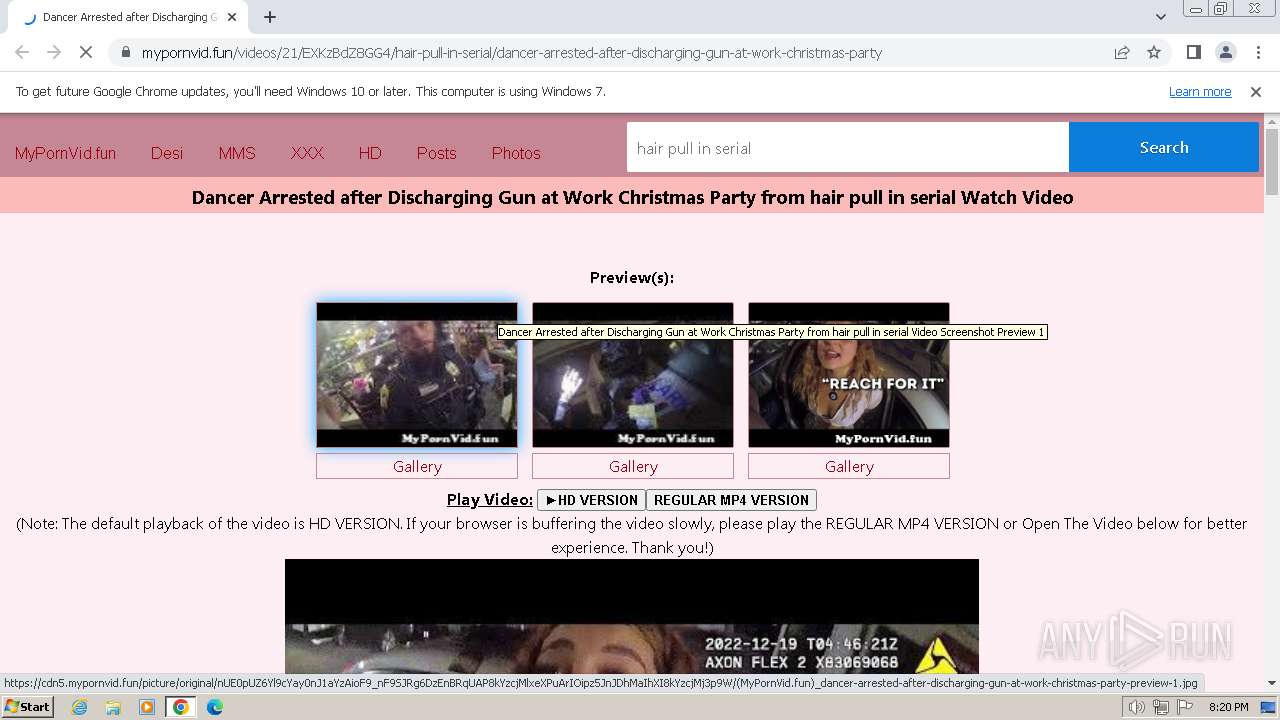Screen dimensions: 1280x720
Task: Click the 'Play Video:' label
Action: (x=490, y=499)
